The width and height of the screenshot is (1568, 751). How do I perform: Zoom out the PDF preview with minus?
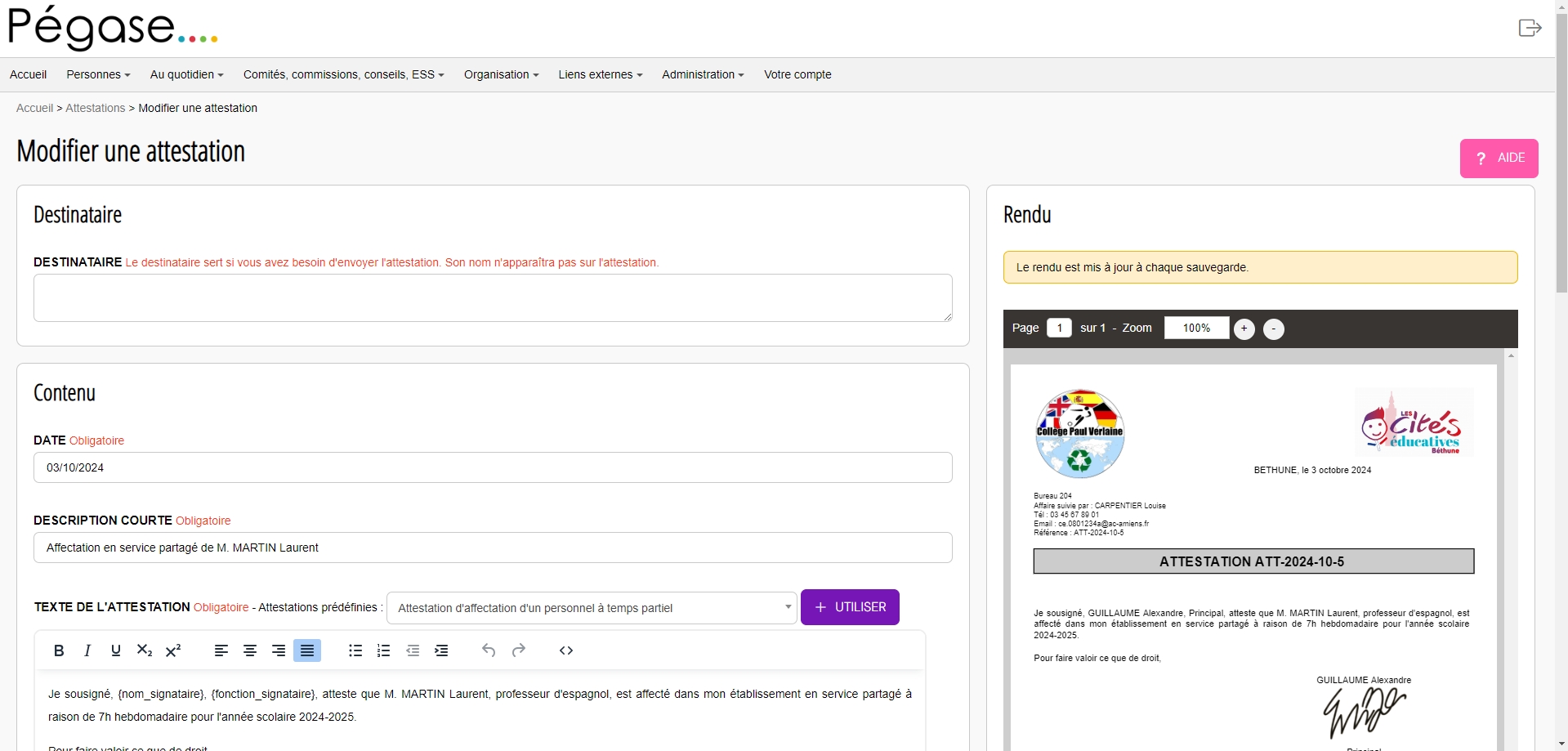(x=1273, y=329)
